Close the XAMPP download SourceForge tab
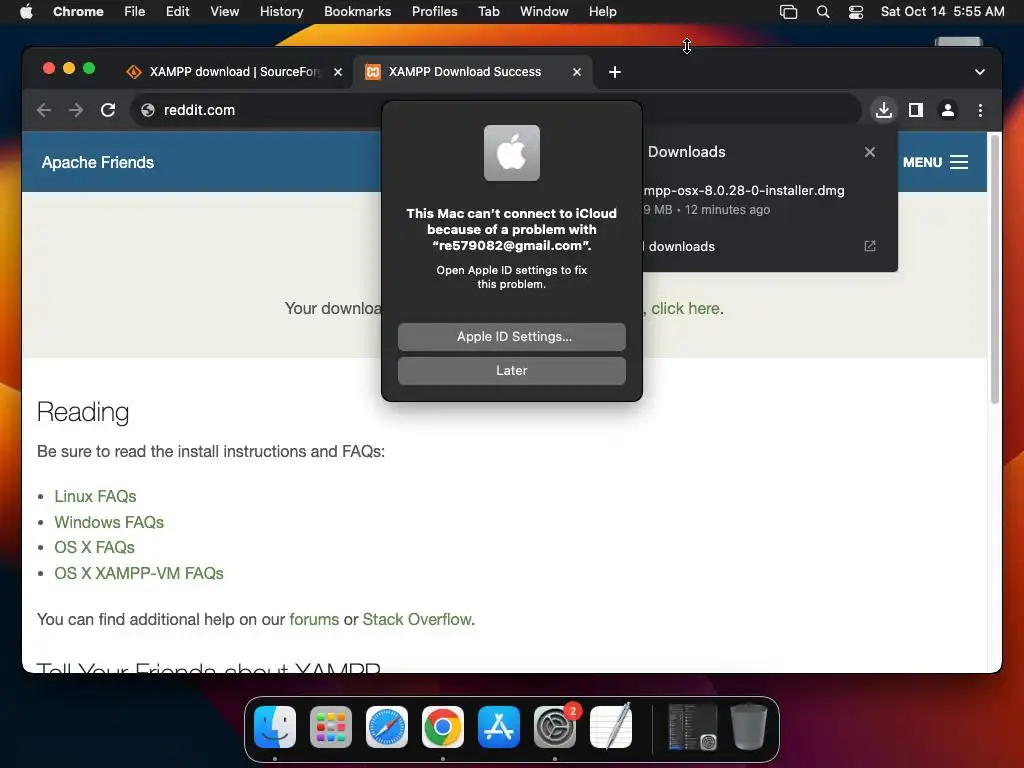 [338, 72]
